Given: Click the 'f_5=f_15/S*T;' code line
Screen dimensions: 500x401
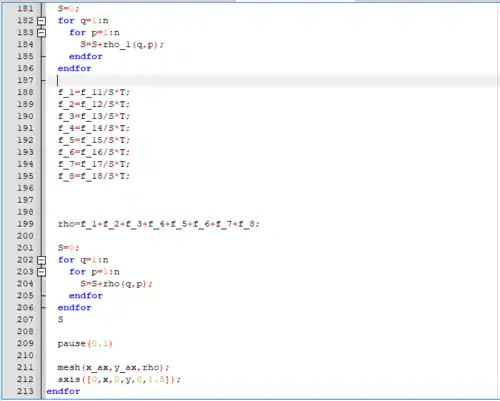Looking at the screenshot, I should tap(94, 140).
